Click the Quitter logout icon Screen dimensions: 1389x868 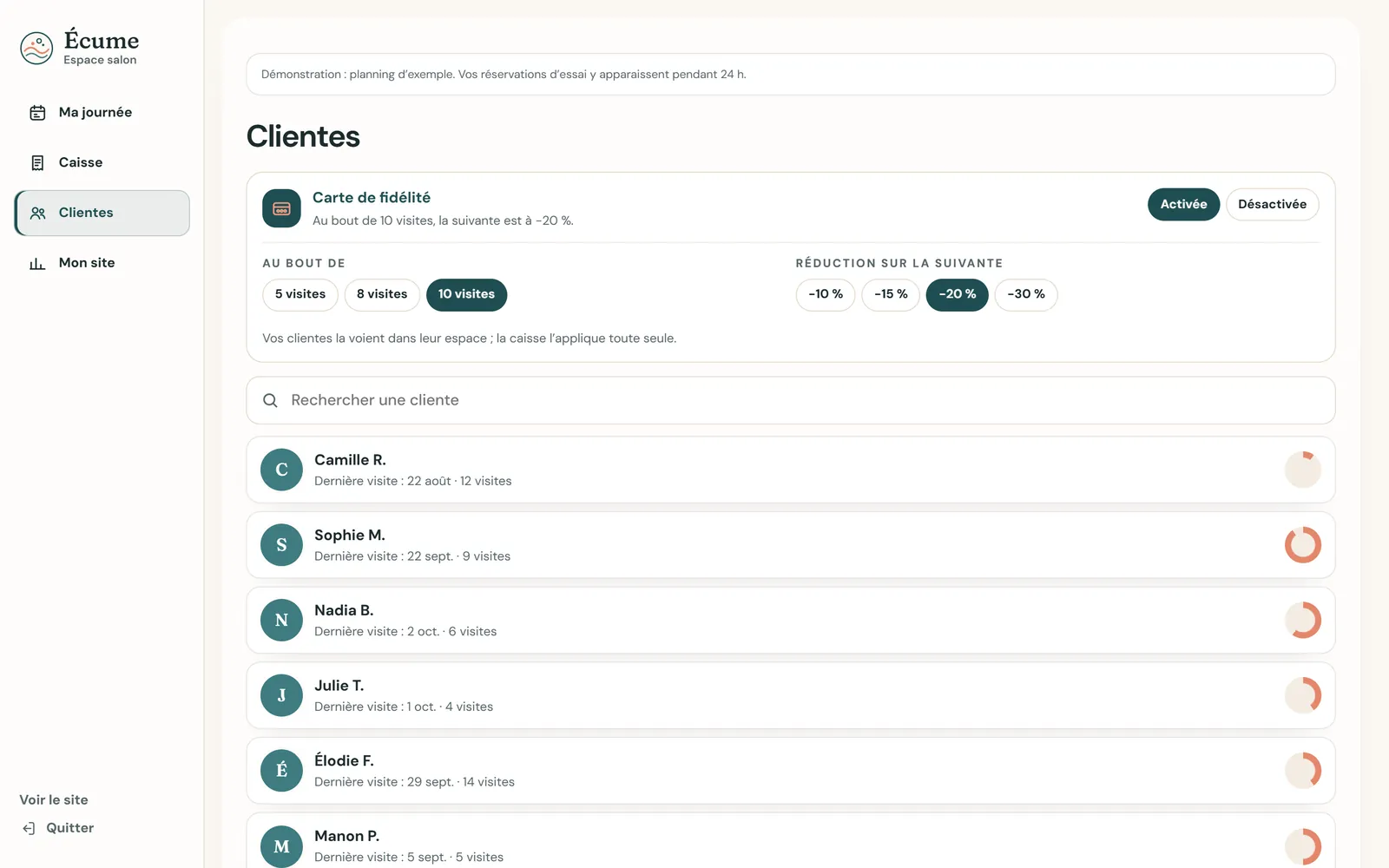point(29,828)
